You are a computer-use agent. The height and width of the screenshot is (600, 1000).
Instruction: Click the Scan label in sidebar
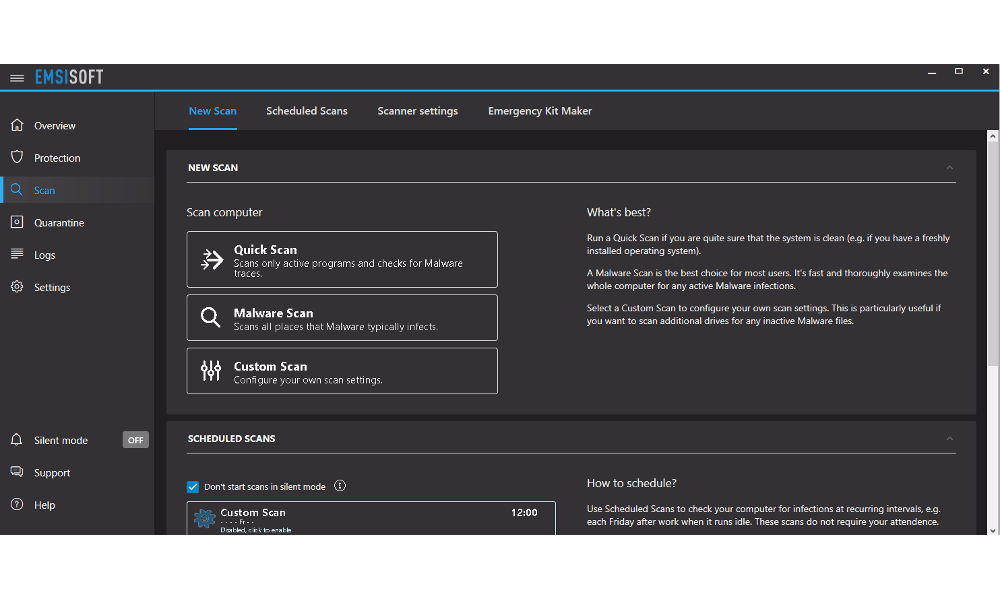(x=45, y=190)
